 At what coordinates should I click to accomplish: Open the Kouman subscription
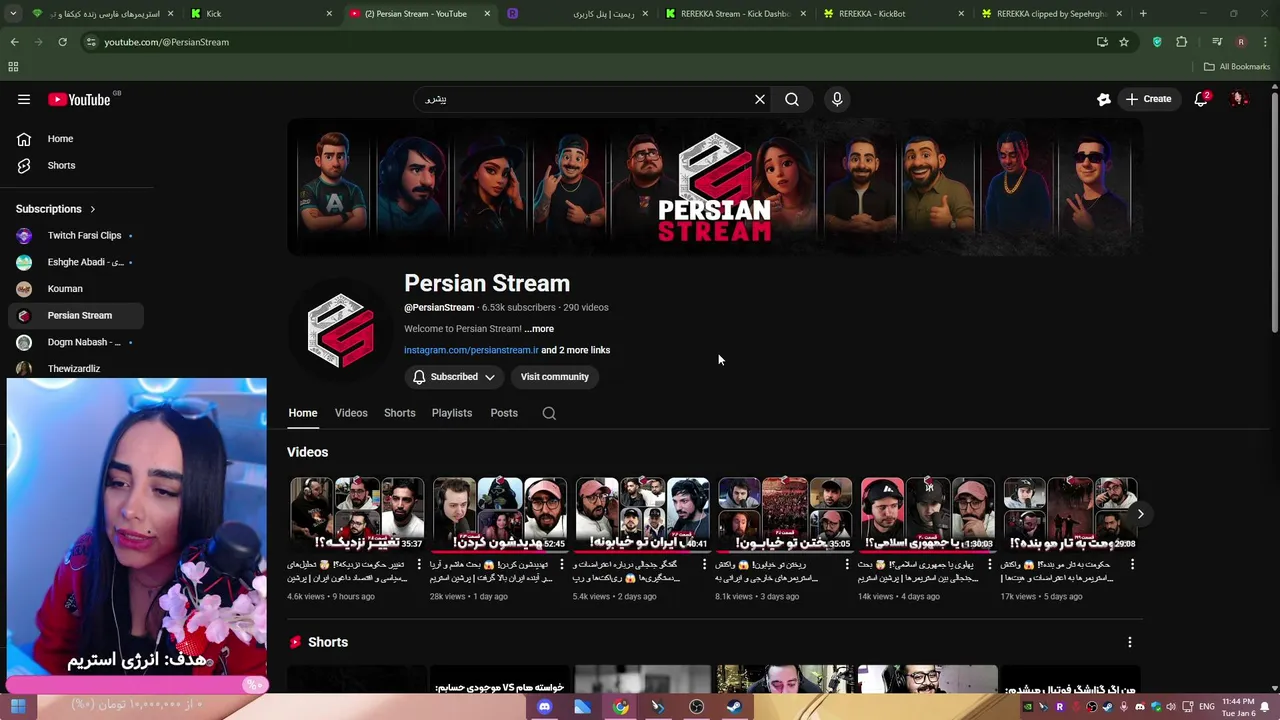pyautogui.click(x=75, y=288)
